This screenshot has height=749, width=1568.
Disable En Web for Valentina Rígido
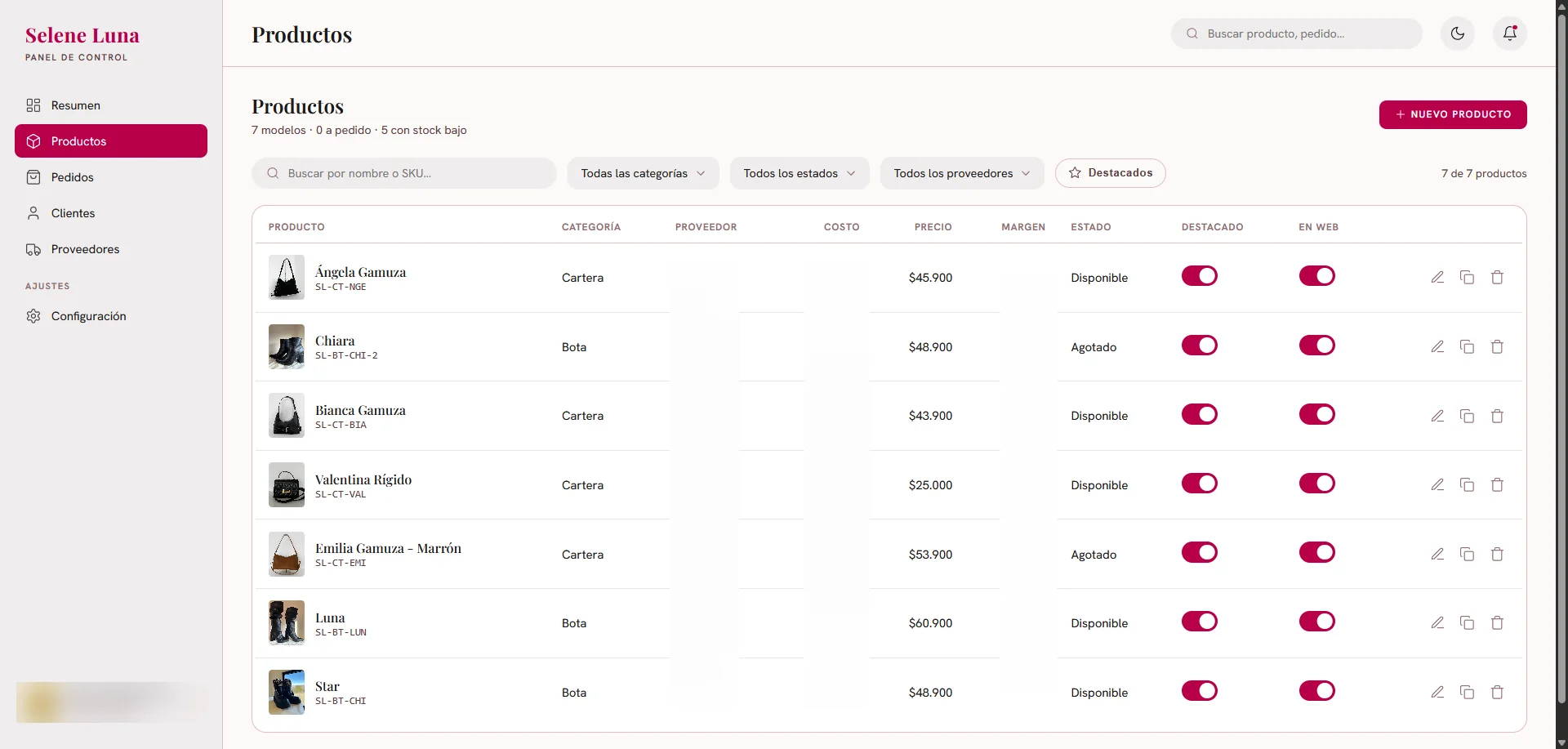point(1317,484)
